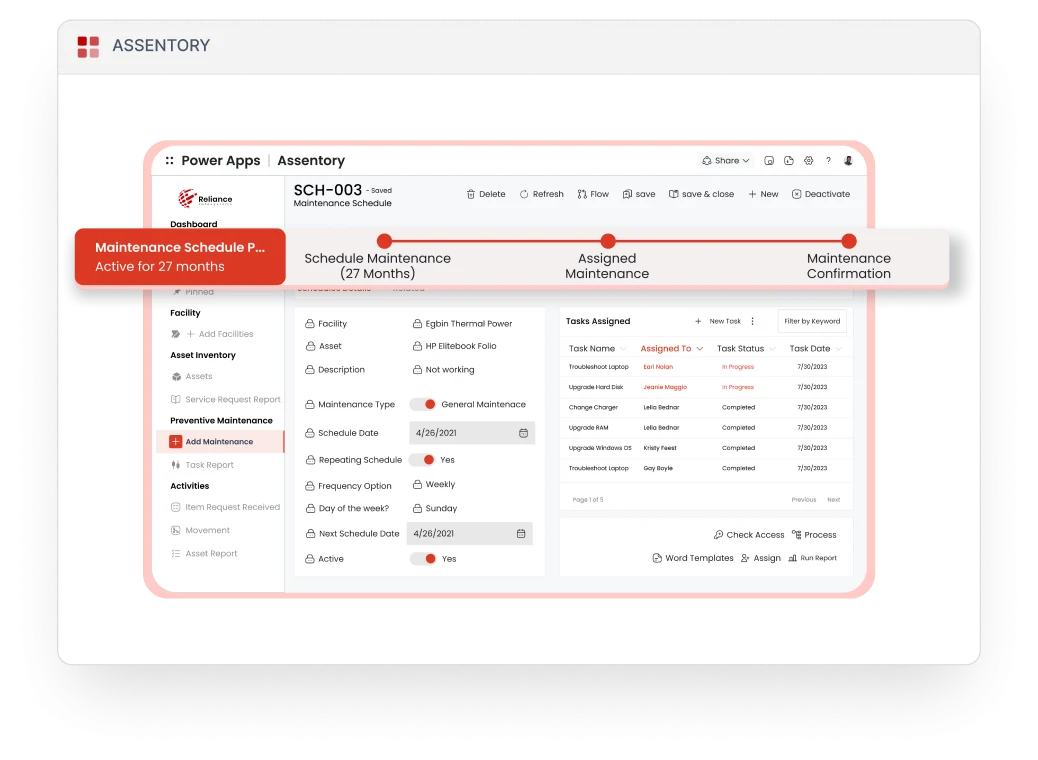Click the Filter by Keyword field
The height and width of the screenshot is (760, 1038).
(812, 321)
